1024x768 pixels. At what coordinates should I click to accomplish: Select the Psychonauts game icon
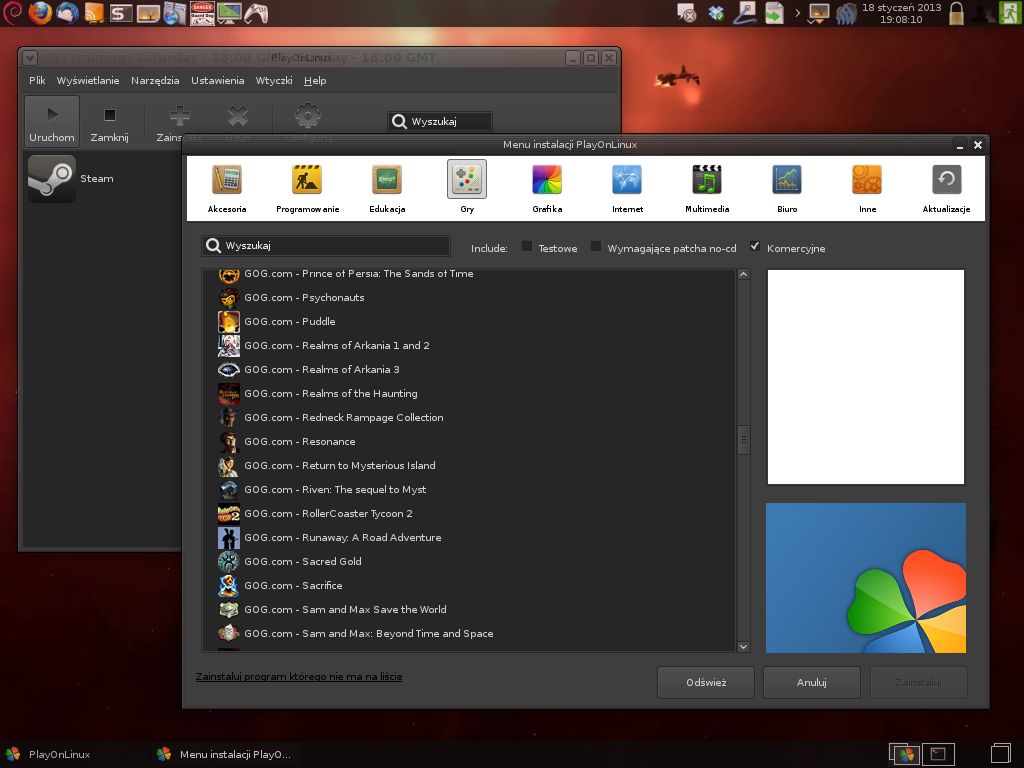229,298
